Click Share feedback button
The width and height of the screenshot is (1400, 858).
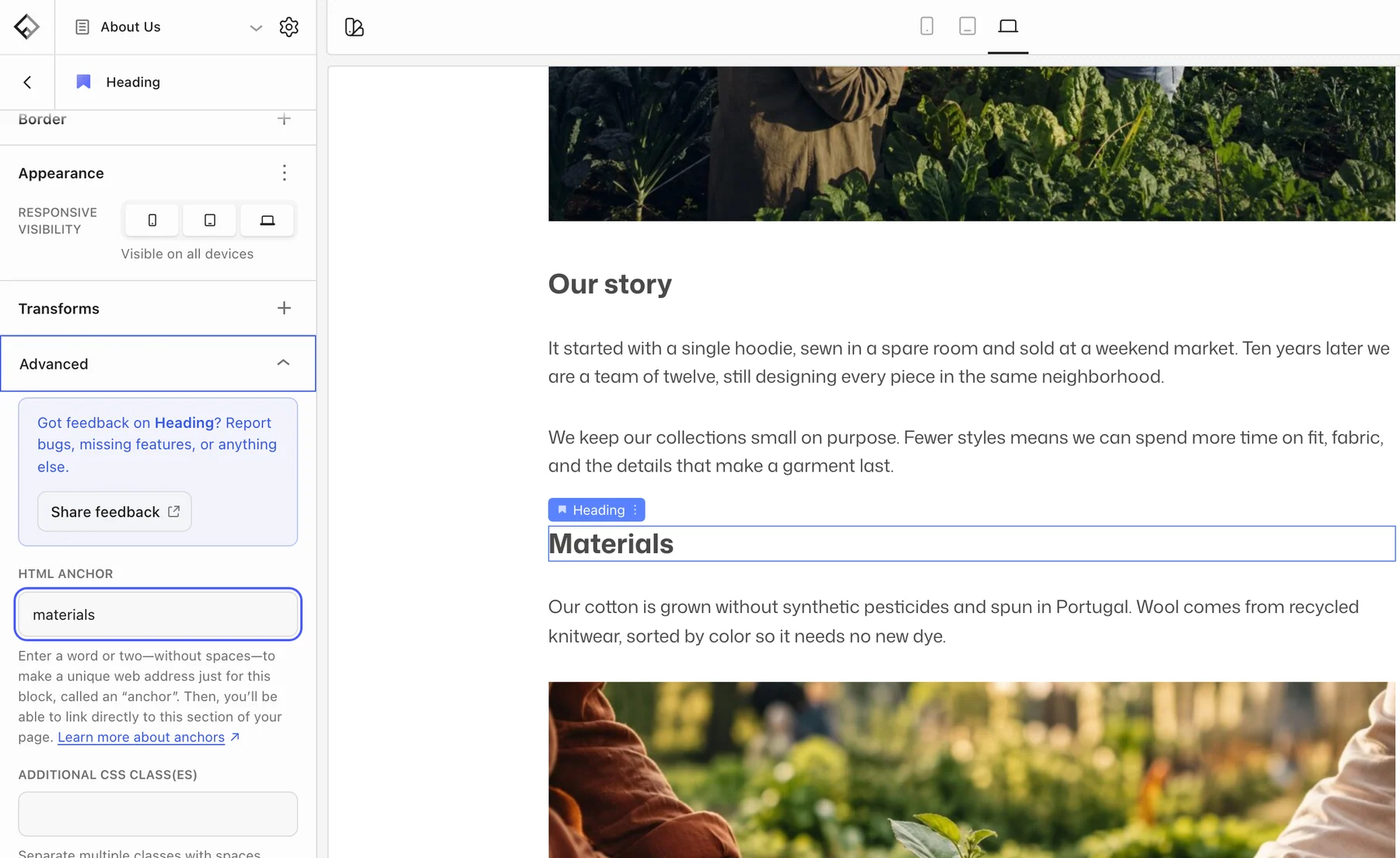(x=114, y=512)
